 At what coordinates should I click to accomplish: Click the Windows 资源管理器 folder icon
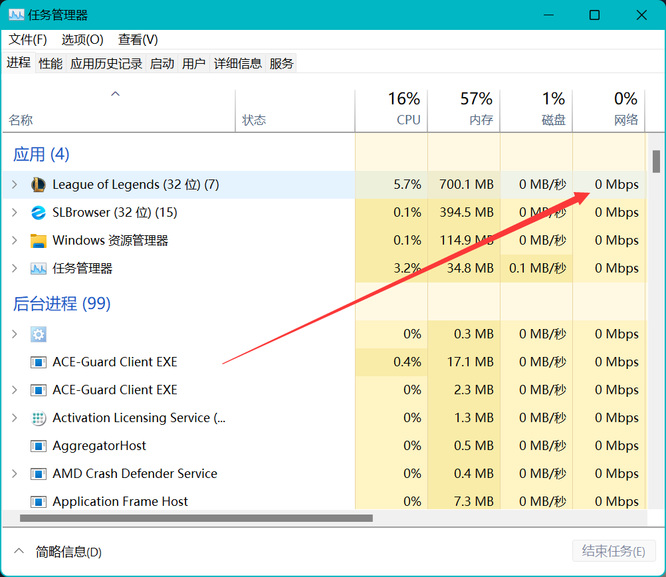[x=38, y=241]
